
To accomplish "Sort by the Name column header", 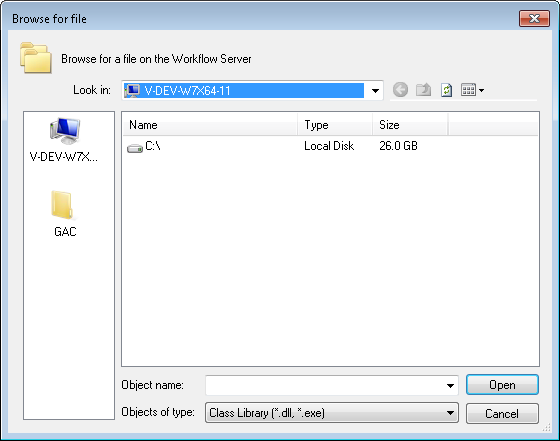I will (x=210, y=125).
